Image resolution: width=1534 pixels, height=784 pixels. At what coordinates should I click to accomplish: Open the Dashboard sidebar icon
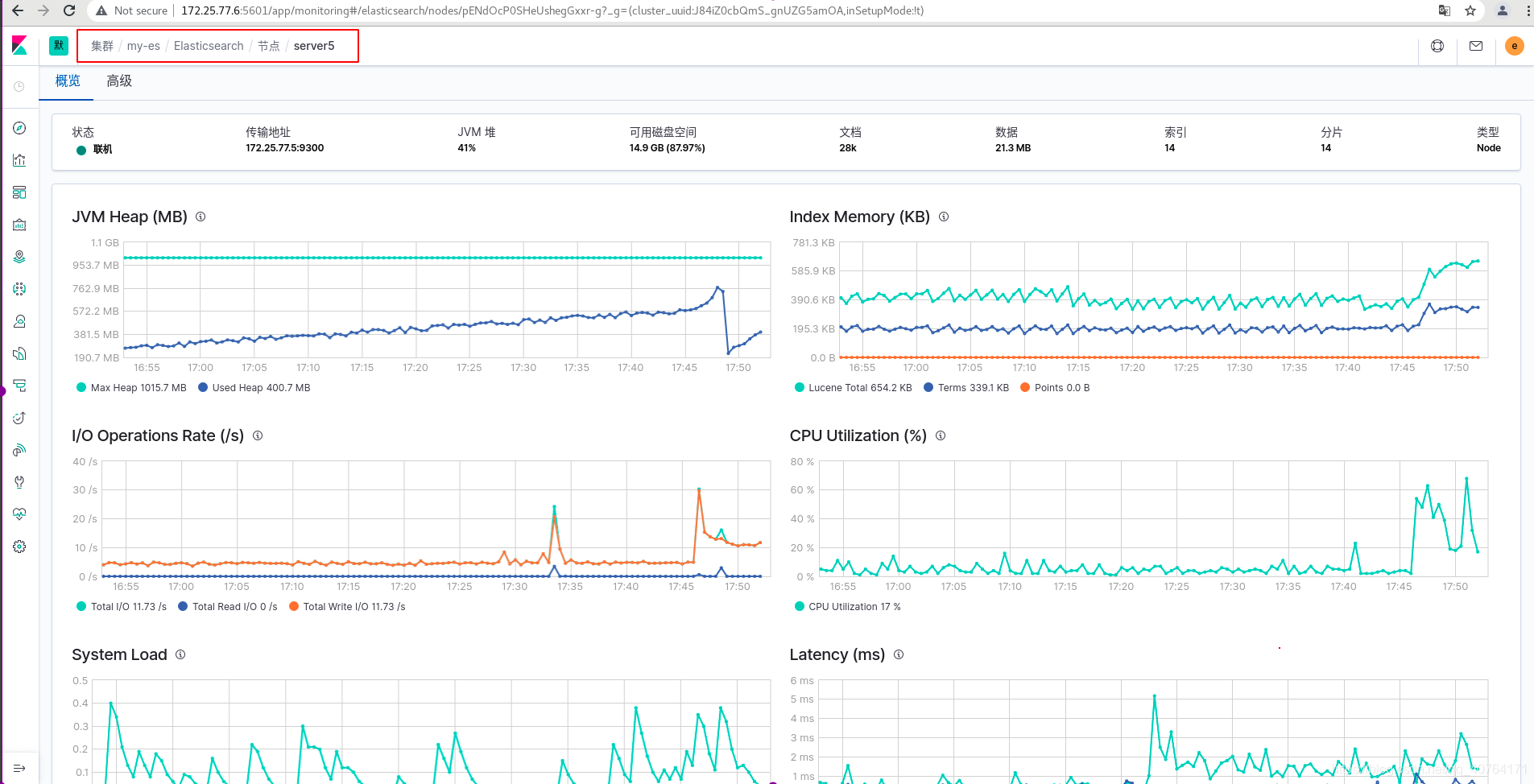19,192
